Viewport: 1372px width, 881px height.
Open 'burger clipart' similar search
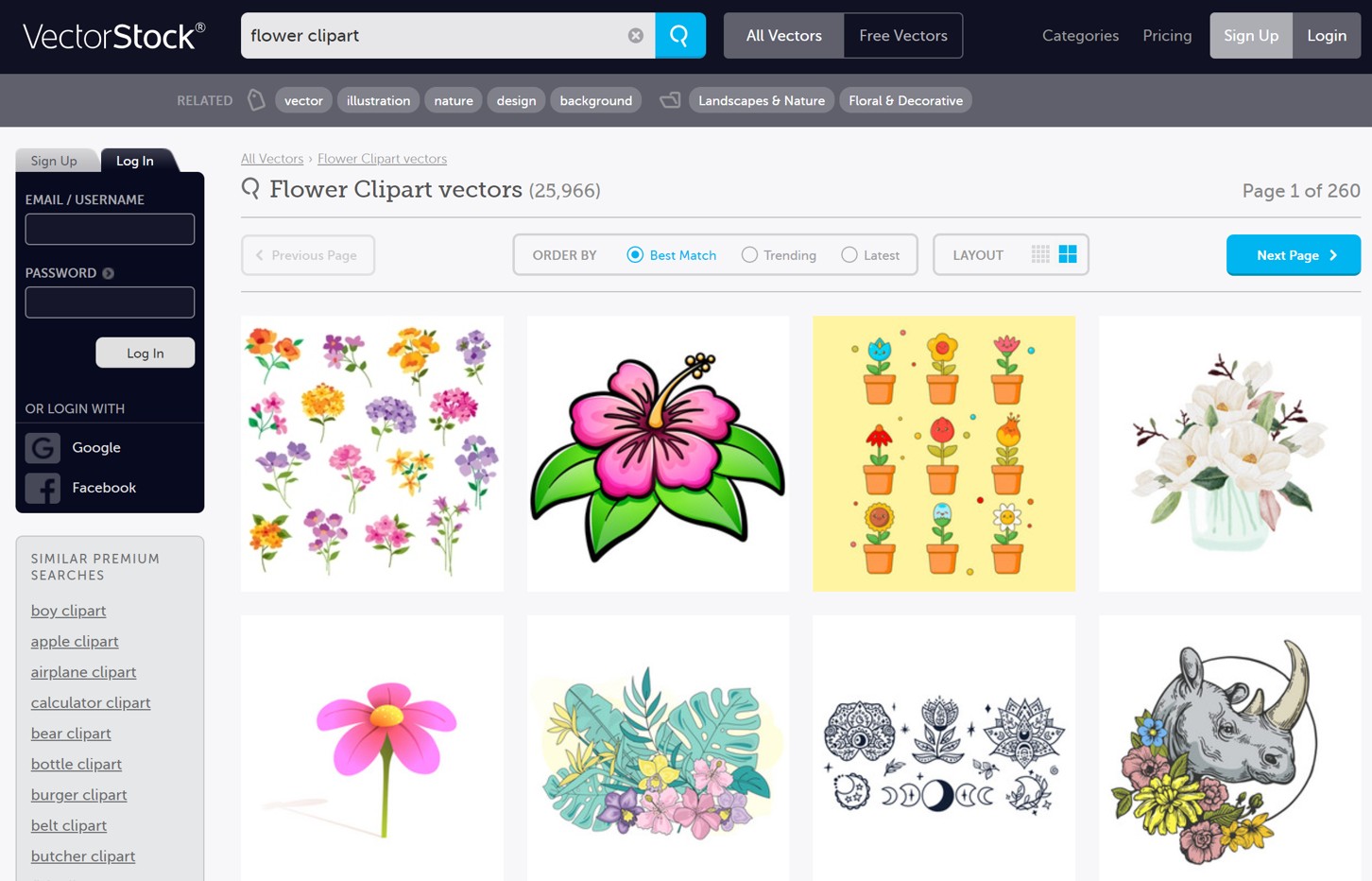tap(78, 795)
